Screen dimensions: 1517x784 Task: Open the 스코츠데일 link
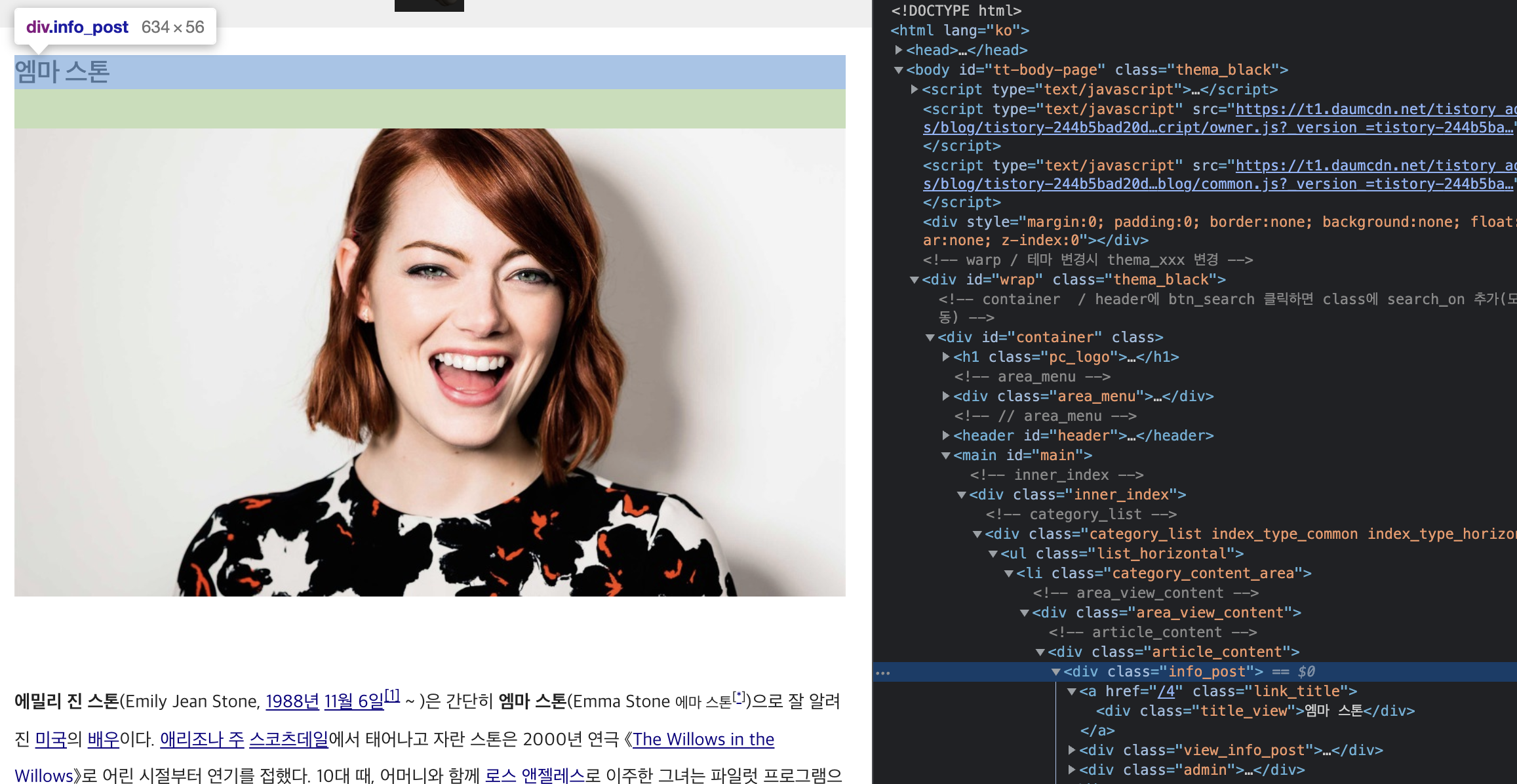[289, 739]
